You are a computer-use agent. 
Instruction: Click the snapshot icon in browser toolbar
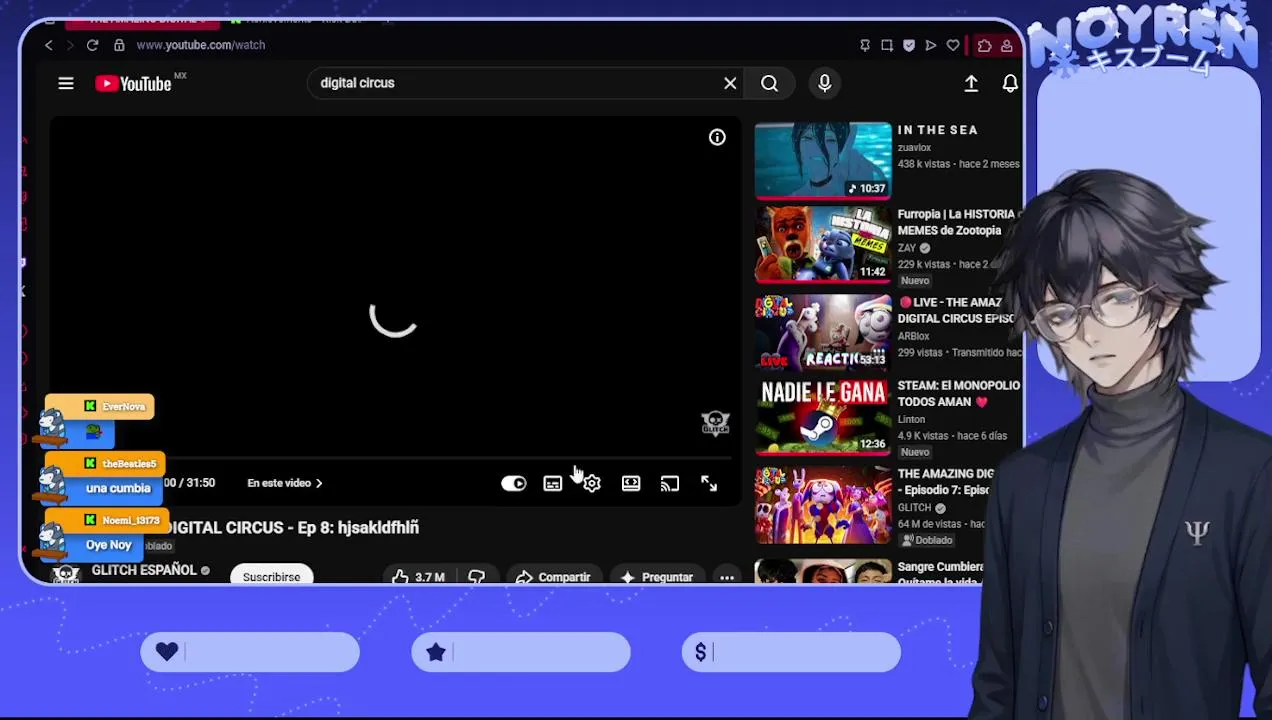point(887,45)
